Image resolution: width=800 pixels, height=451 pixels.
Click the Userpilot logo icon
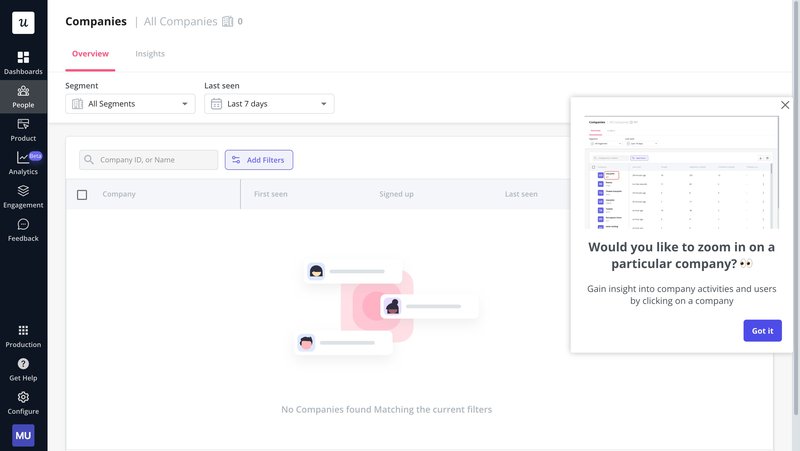pyautogui.click(x=23, y=22)
